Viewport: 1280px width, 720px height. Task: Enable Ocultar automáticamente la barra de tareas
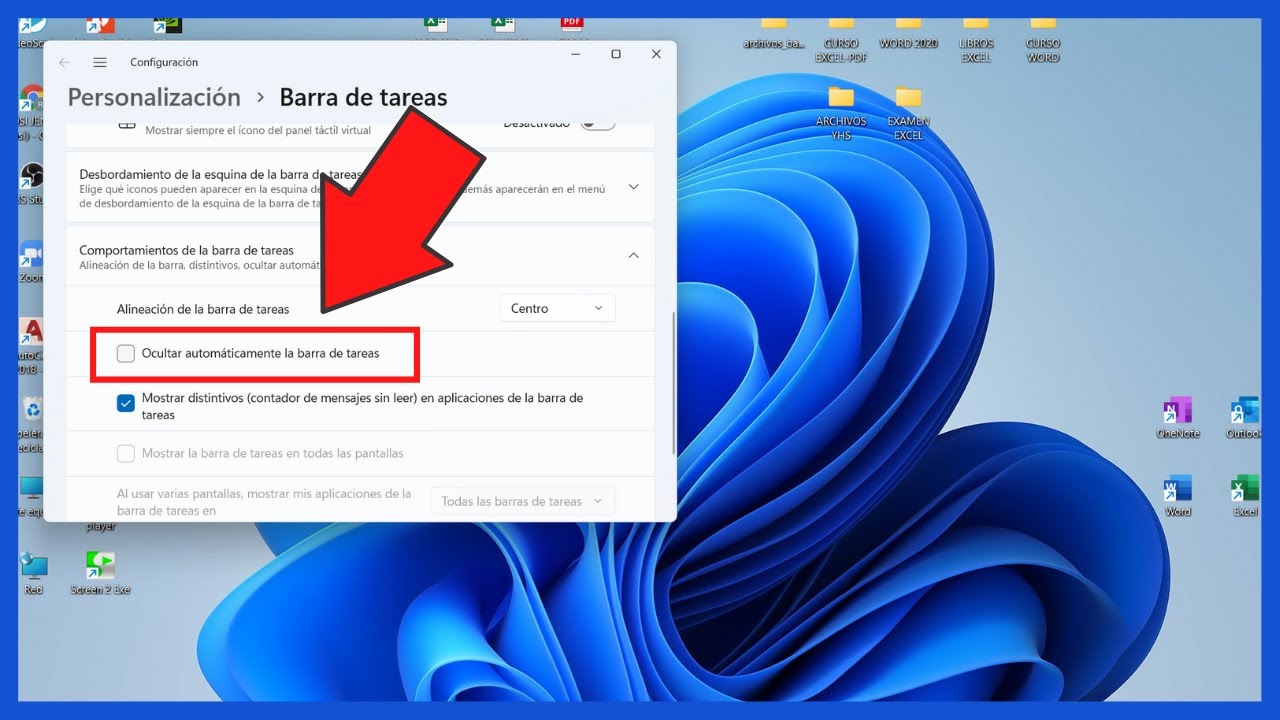tap(126, 353)
